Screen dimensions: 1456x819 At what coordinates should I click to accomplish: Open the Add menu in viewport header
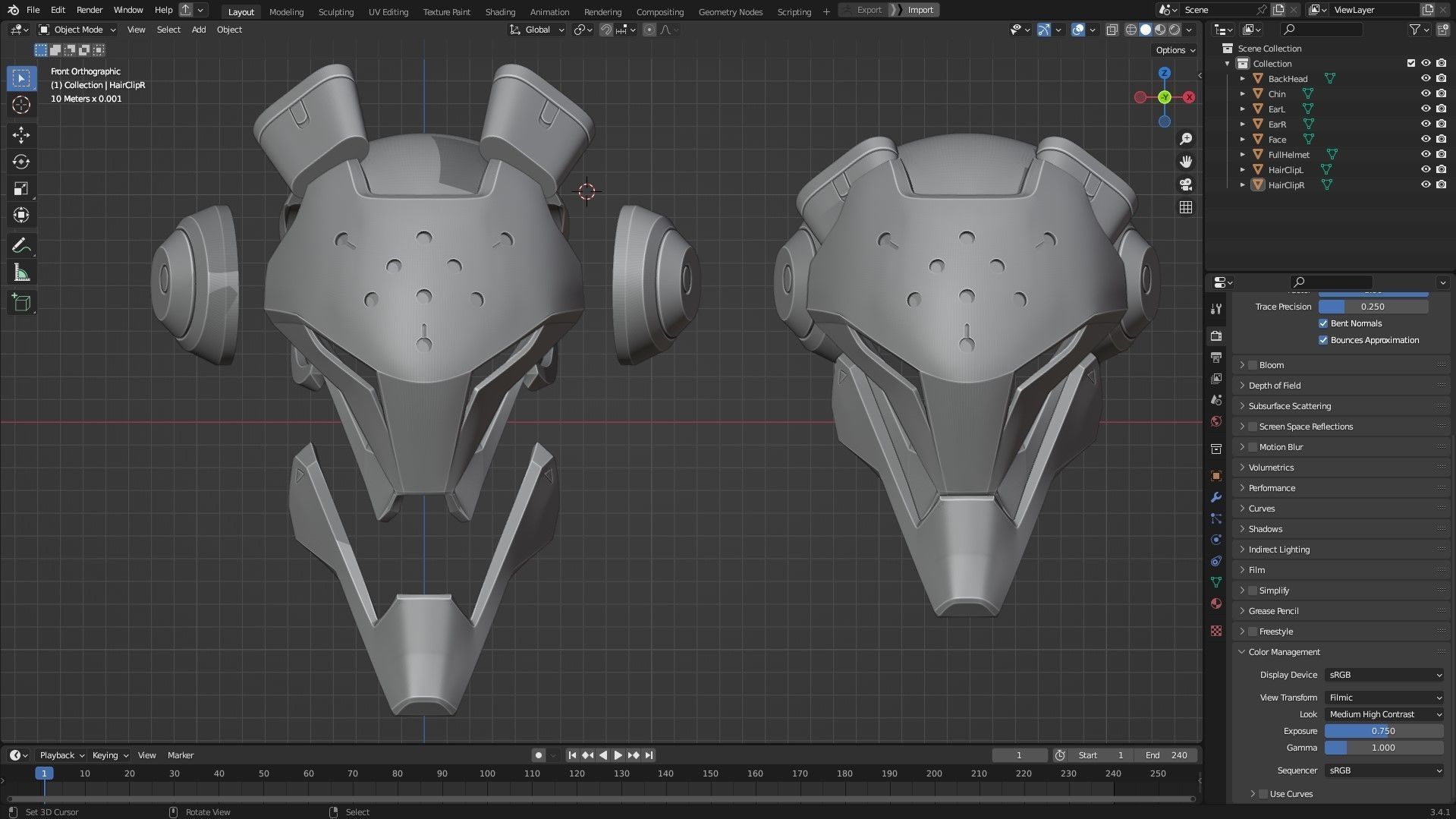click(198, 30)
